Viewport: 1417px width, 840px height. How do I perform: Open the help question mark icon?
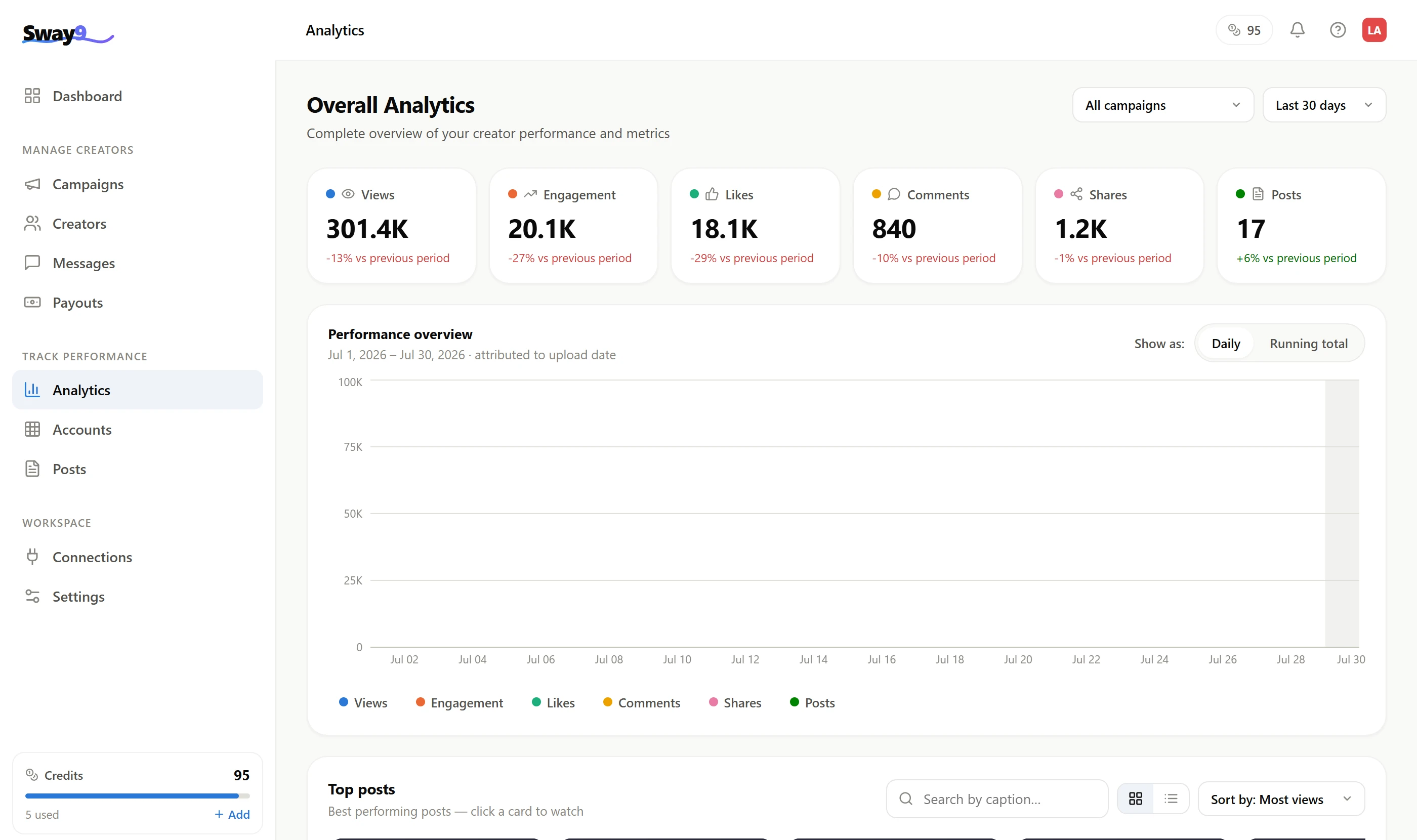tap(1337, 30)
